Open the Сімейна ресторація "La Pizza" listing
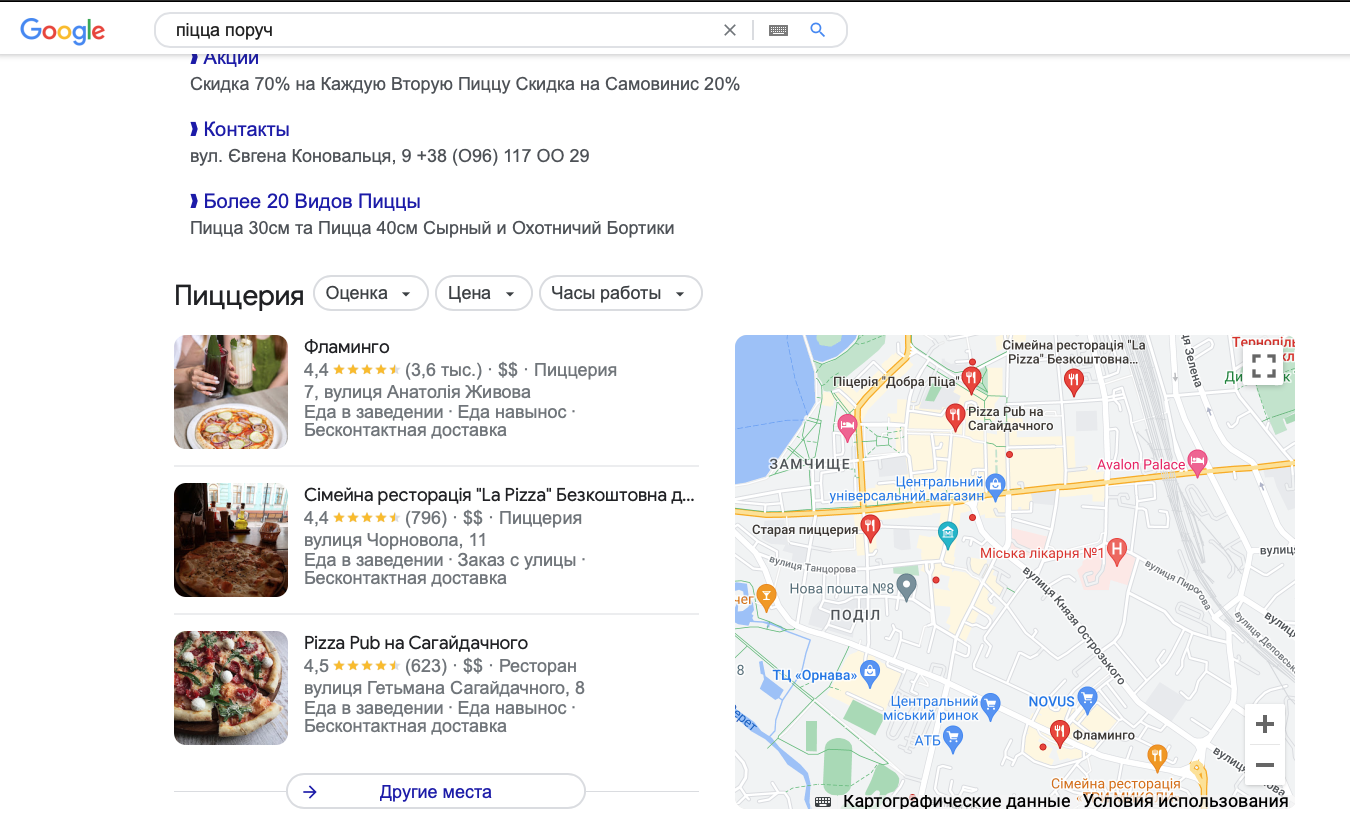 tap(499, 495)
